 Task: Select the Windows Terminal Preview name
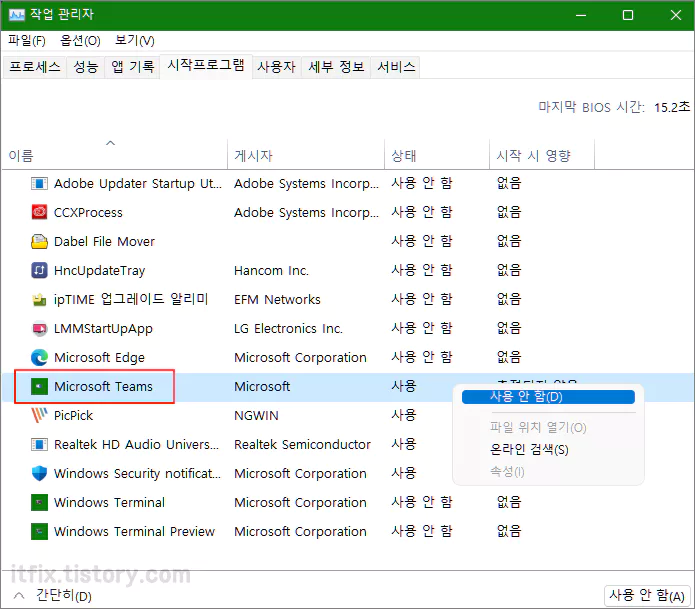pyautogui.click(x=134, y=531)
